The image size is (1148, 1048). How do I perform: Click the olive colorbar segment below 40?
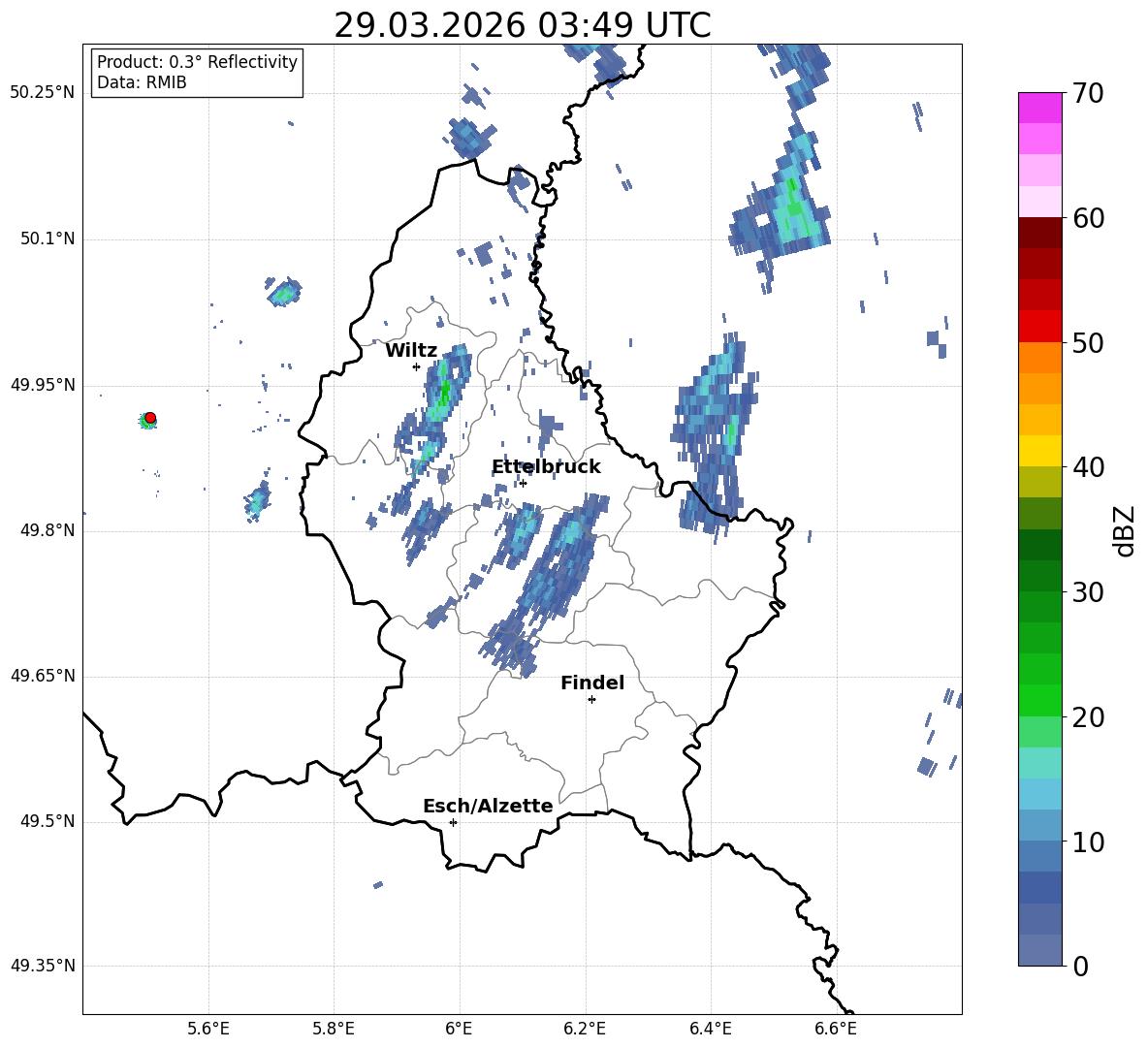[1039, 482]
